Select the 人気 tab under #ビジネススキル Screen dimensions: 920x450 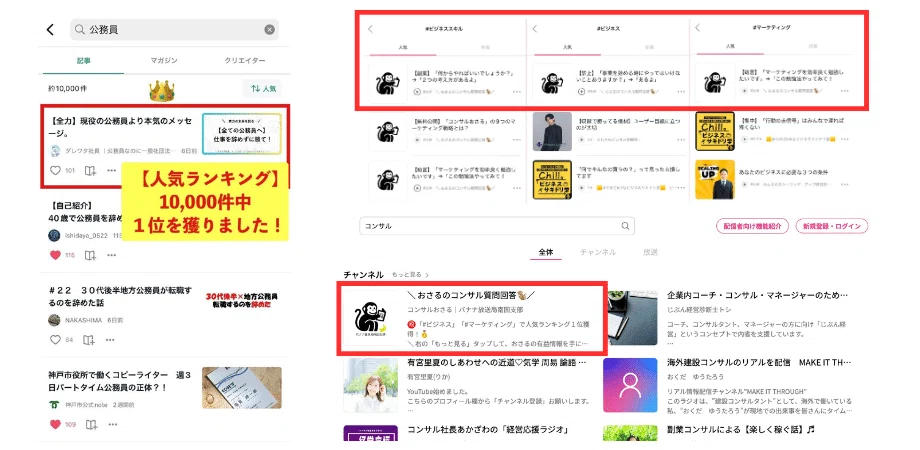[x=402, y=47]
